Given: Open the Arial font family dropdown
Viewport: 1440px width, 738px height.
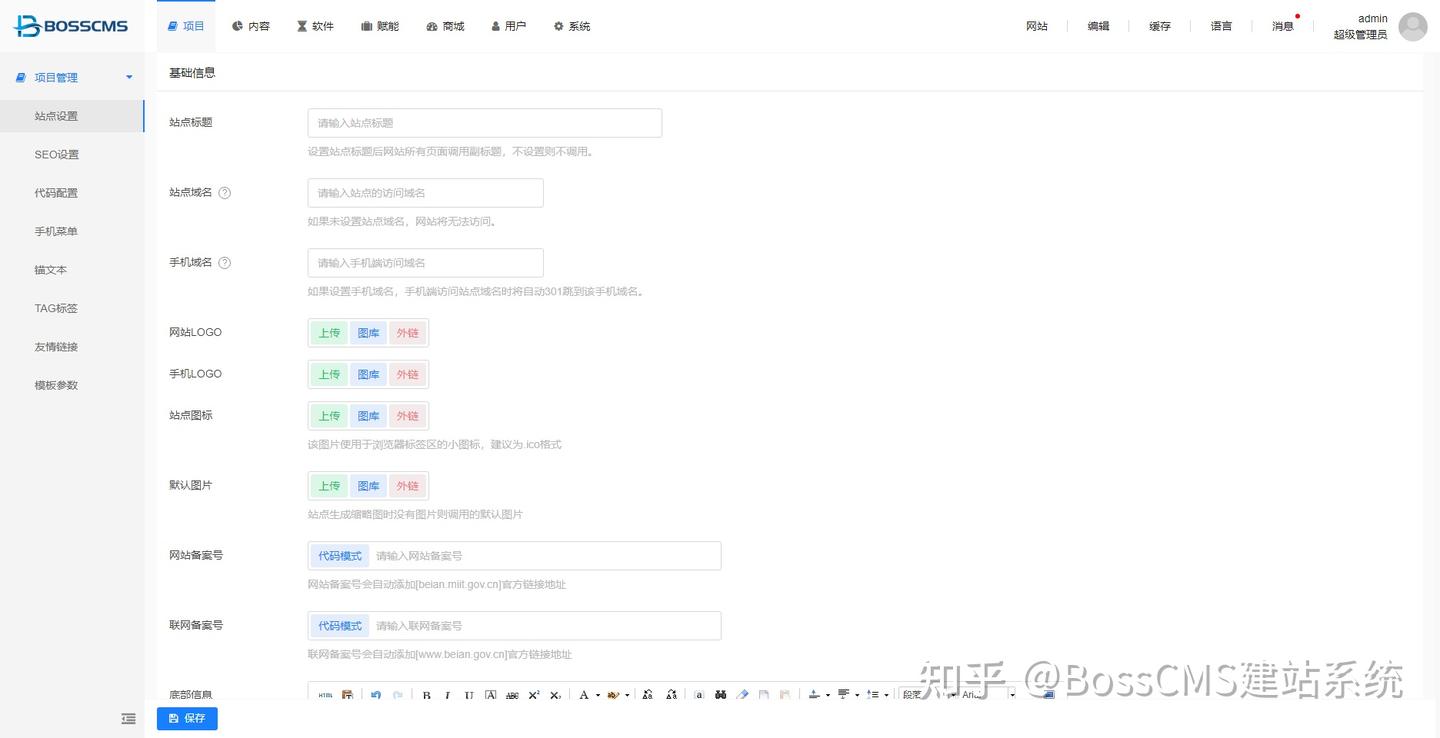Looking at the screenshot, I should 985,694.
